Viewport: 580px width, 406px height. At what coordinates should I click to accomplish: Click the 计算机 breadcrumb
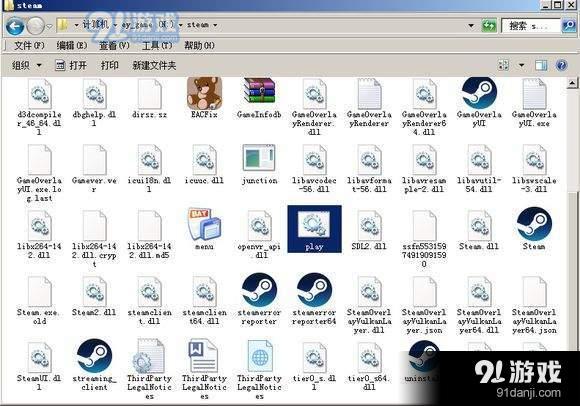coord(95,25)
